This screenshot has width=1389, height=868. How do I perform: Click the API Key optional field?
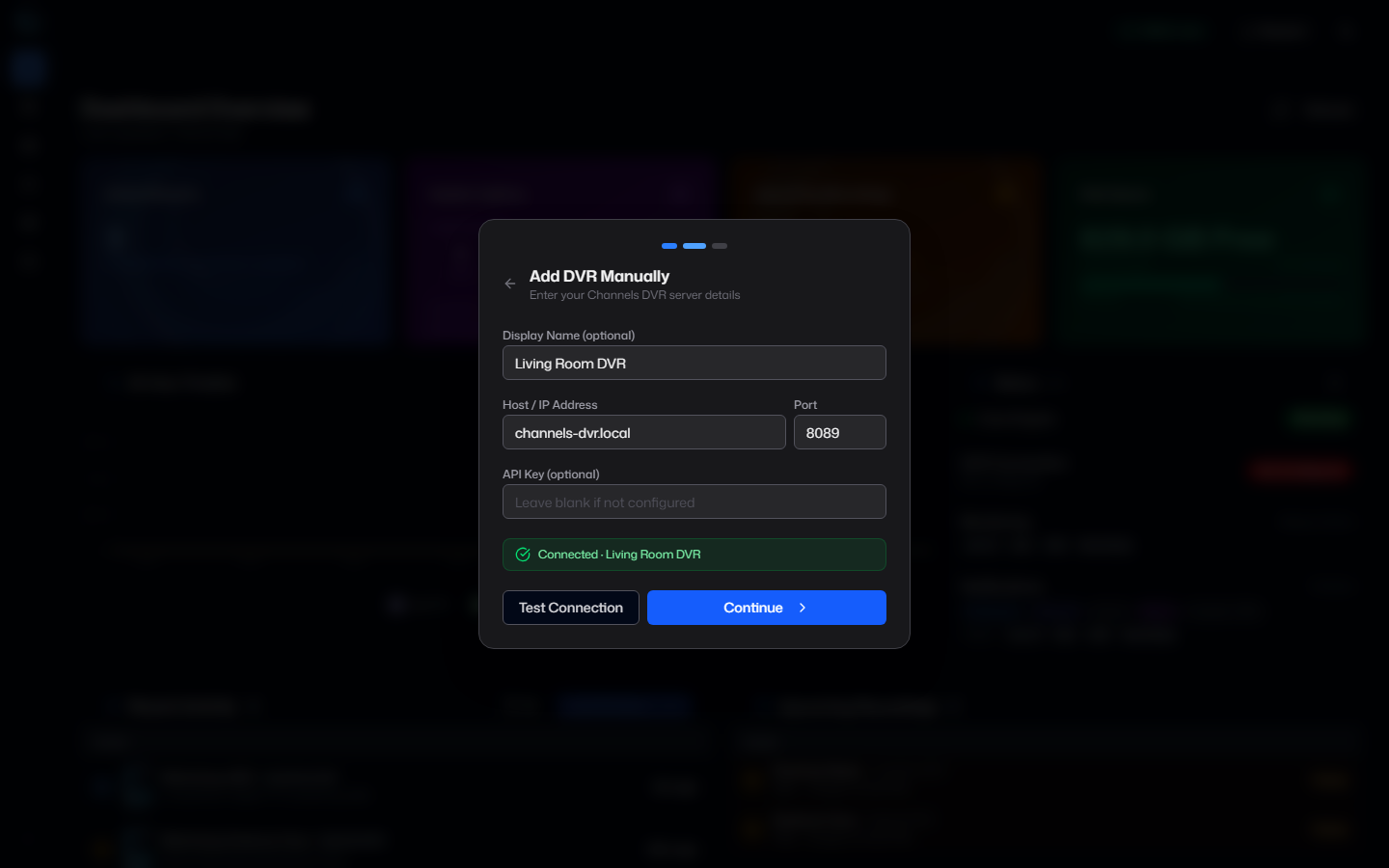(694, 502)
